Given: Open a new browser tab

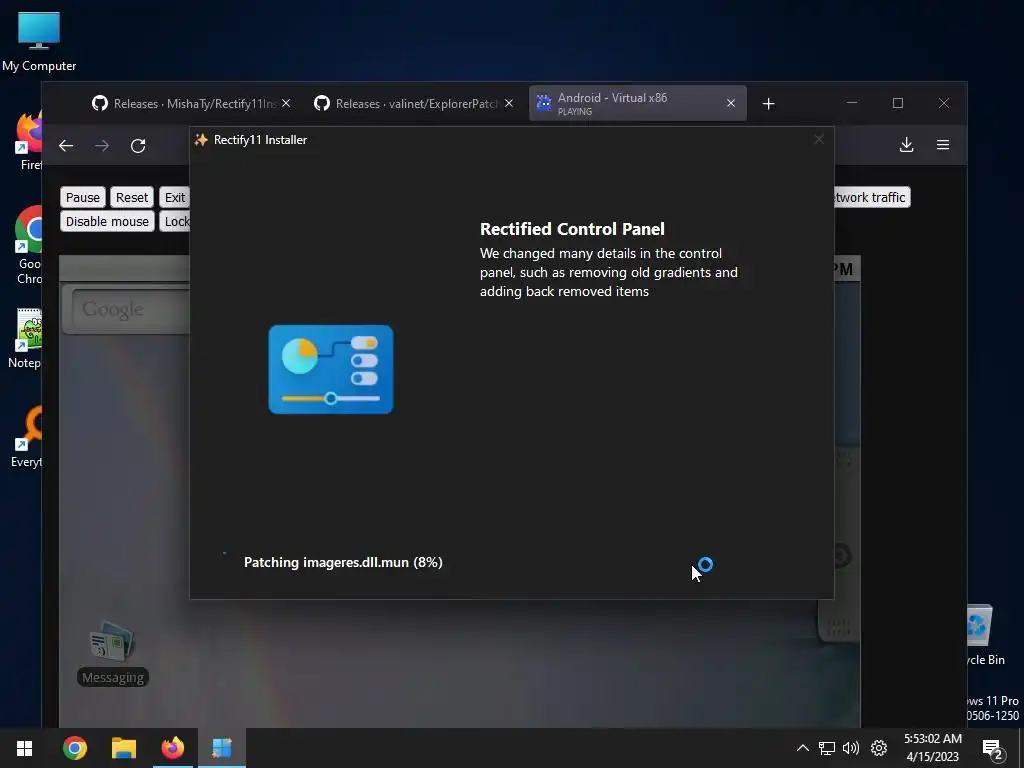Looking at the screenshot, I should click(769, 104).
